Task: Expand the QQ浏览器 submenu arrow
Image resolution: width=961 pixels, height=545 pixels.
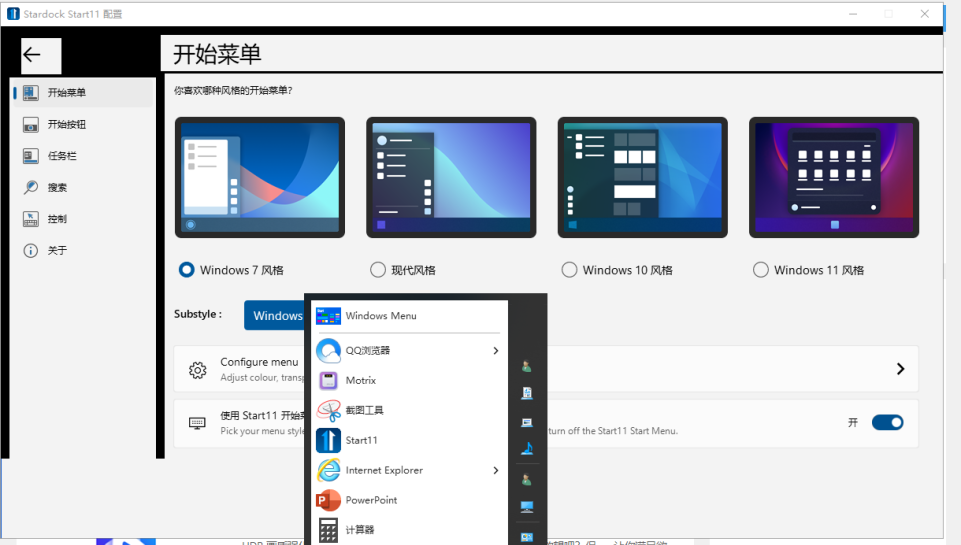Action: coord(495,351)
